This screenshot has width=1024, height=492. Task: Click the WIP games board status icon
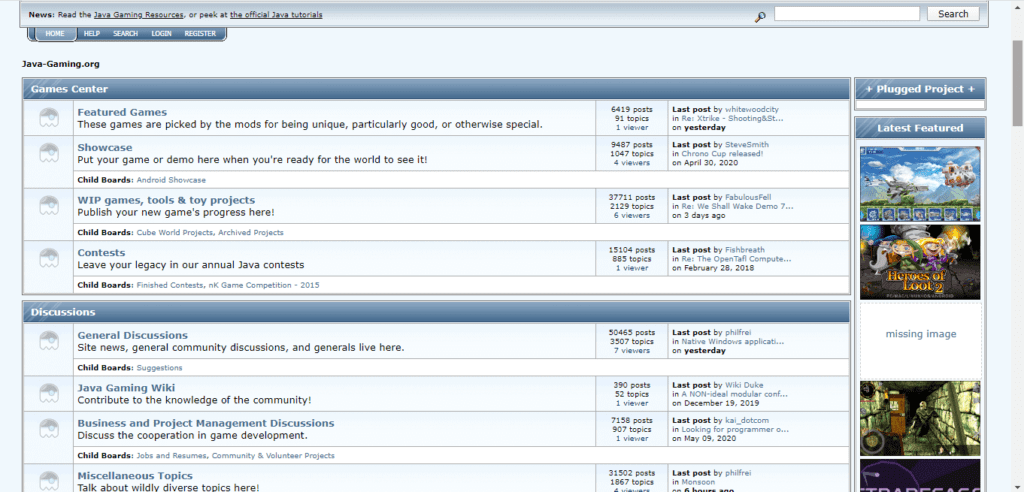pos(48,206)
